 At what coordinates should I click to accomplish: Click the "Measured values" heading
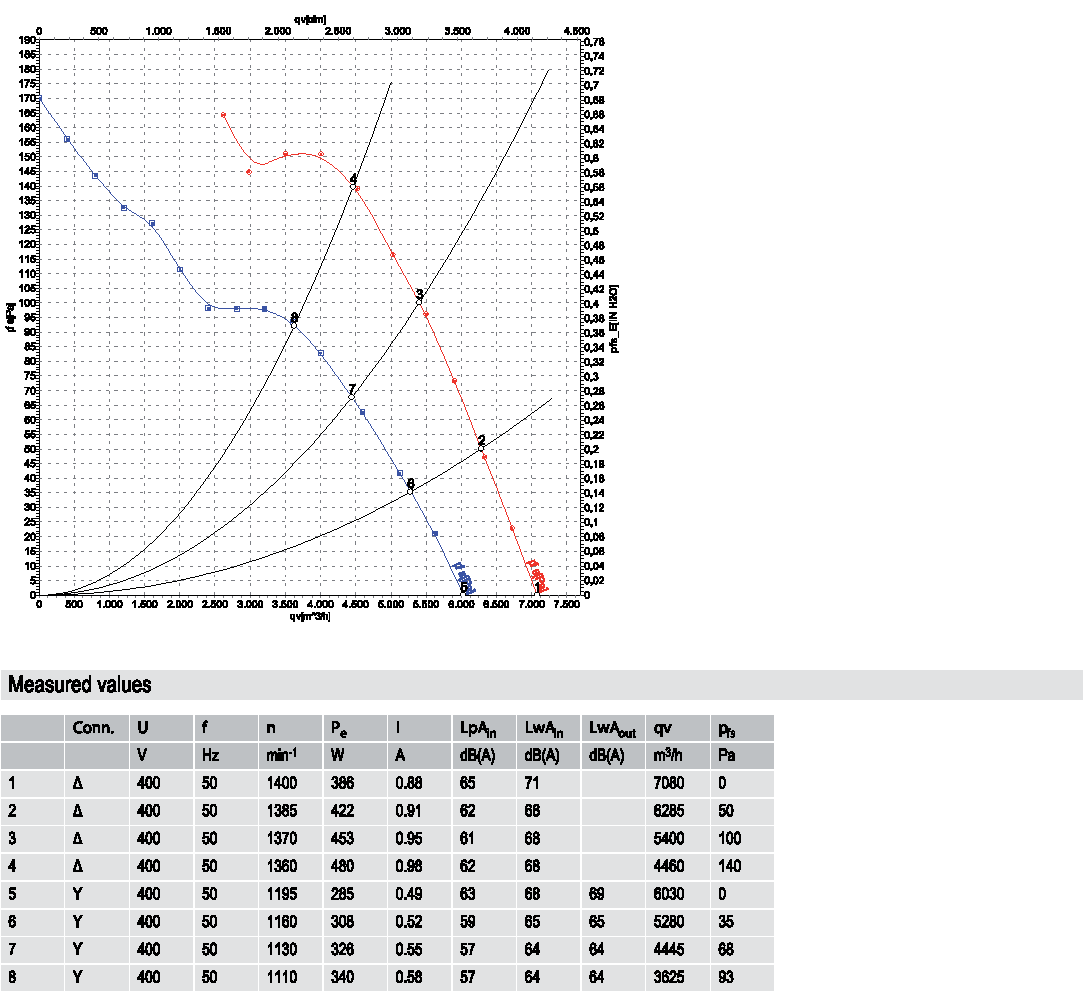79,685
